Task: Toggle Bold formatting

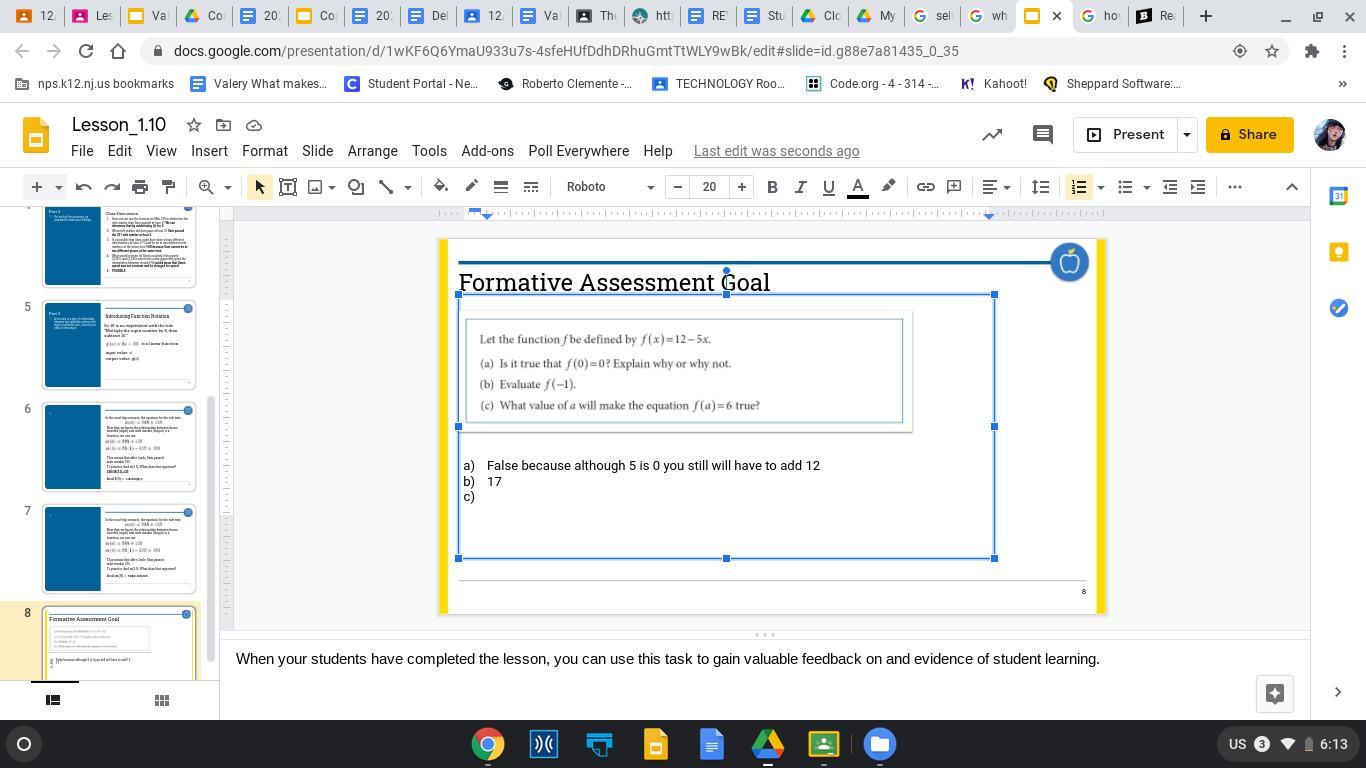Action: [x=772, y=187]
